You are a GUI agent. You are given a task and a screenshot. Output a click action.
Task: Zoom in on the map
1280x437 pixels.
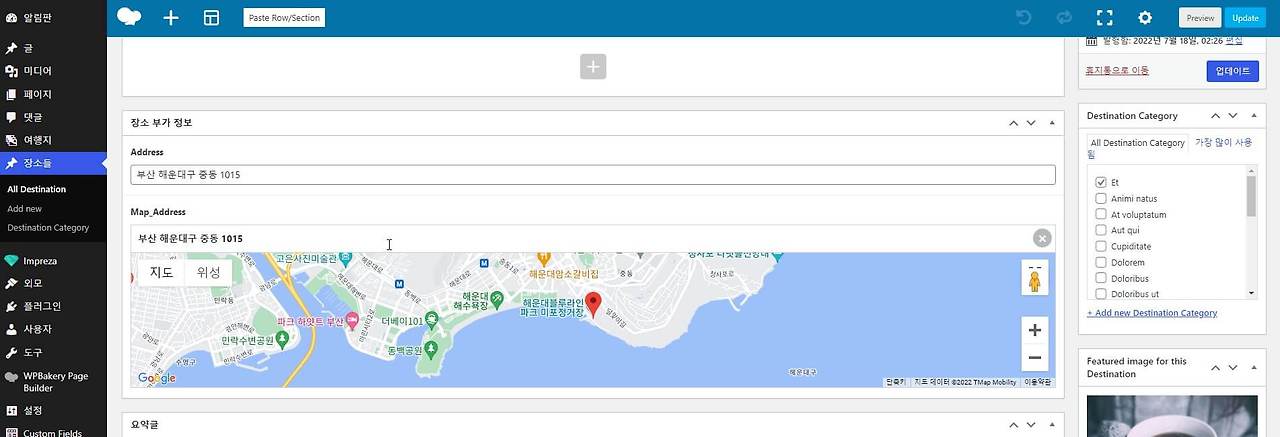tap(1035, 330)
